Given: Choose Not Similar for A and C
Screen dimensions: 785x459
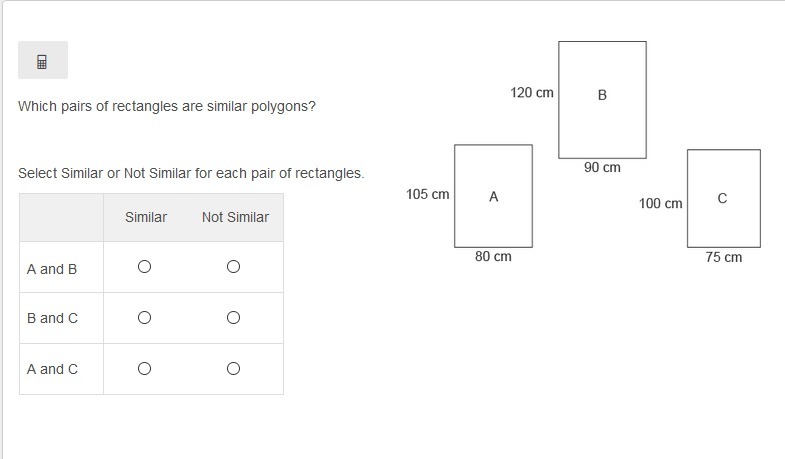Looking at the screenshot, I should coord(233,369).
